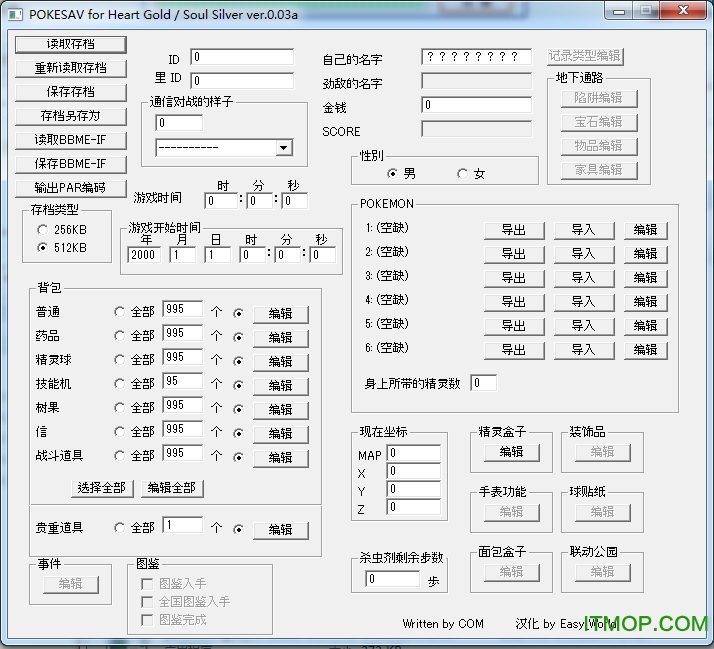
Task: Select quantity radio for 普通 bag row
Action: point(238,313)
